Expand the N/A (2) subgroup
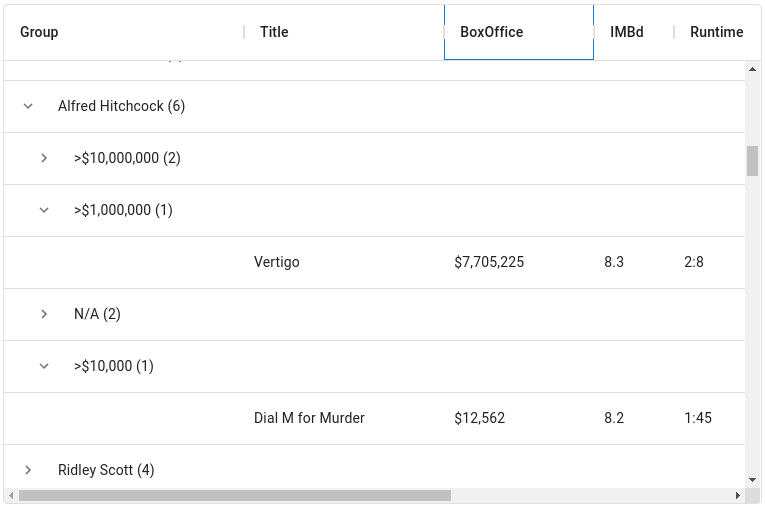The height and width of the screenshot is (506, 765). (44, 314)
